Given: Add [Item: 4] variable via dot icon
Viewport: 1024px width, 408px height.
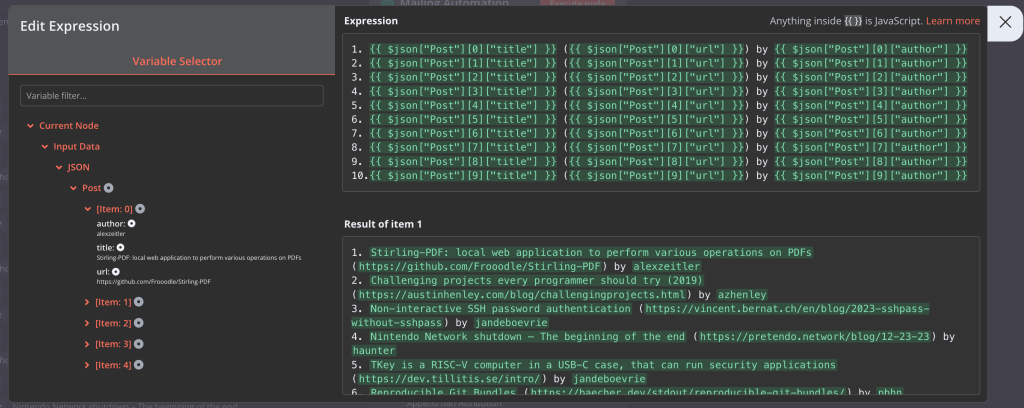Looking at the screenshot, I should coord(138,365).
